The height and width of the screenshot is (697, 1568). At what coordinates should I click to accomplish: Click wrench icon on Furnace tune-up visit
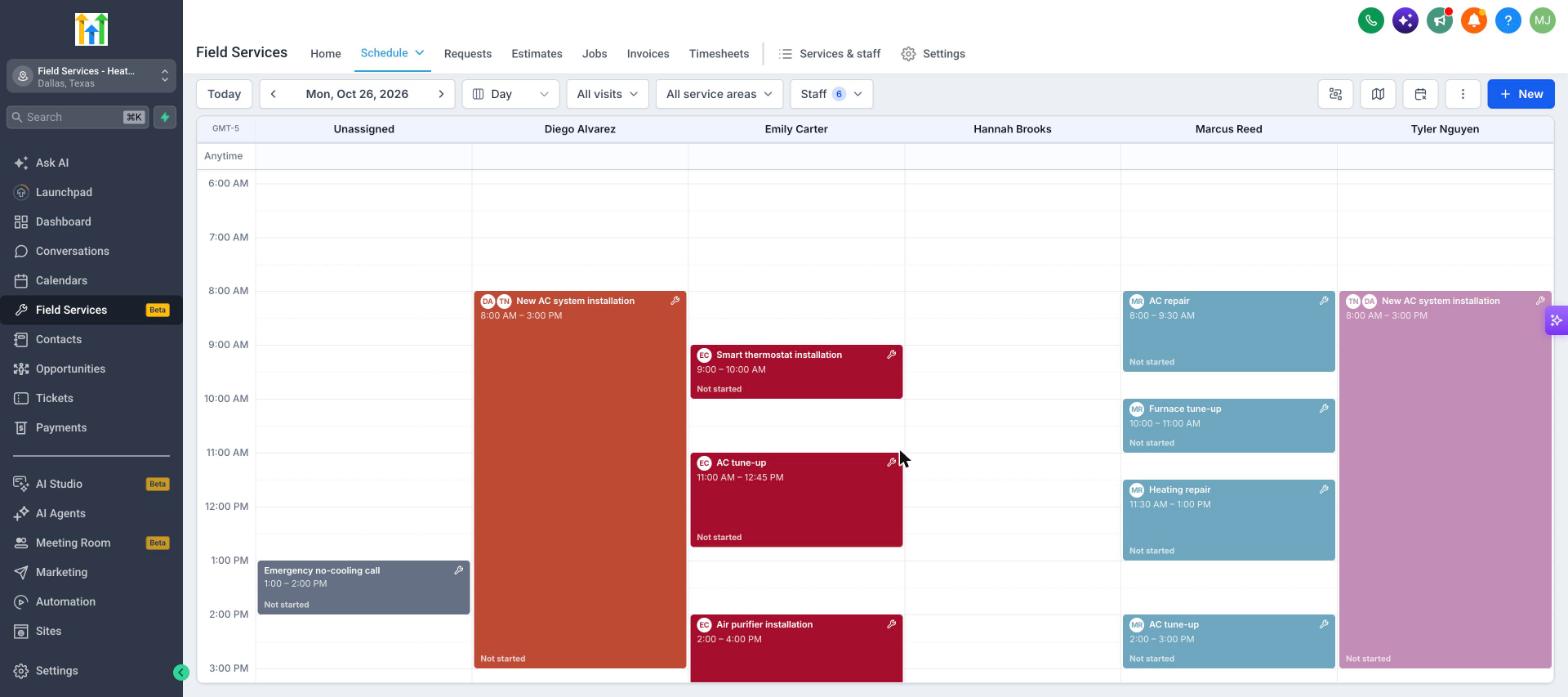point(1324,409)
